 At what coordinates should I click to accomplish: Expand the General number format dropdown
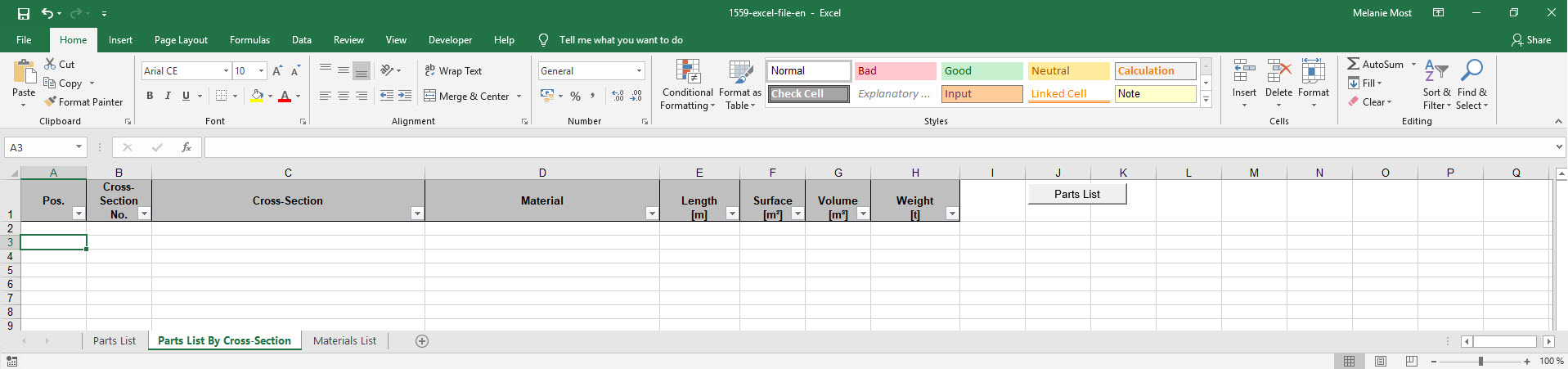click(x=640, y=71)
